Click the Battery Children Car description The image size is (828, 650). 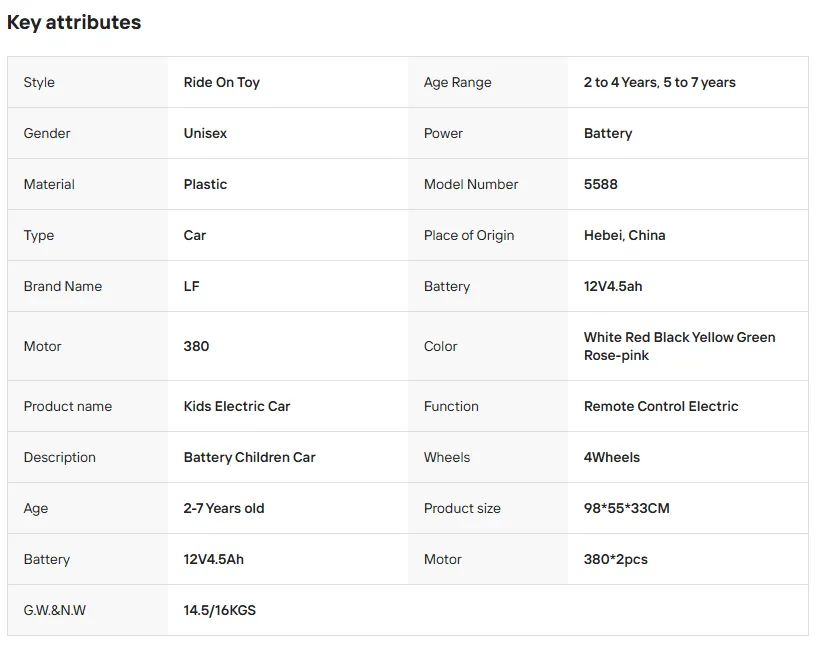pyautogui.click(x=249, y=457)
